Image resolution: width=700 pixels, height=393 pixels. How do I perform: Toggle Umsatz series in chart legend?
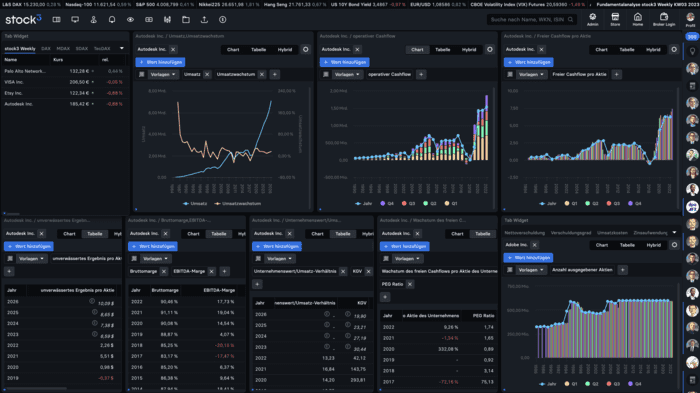[195, 204]
